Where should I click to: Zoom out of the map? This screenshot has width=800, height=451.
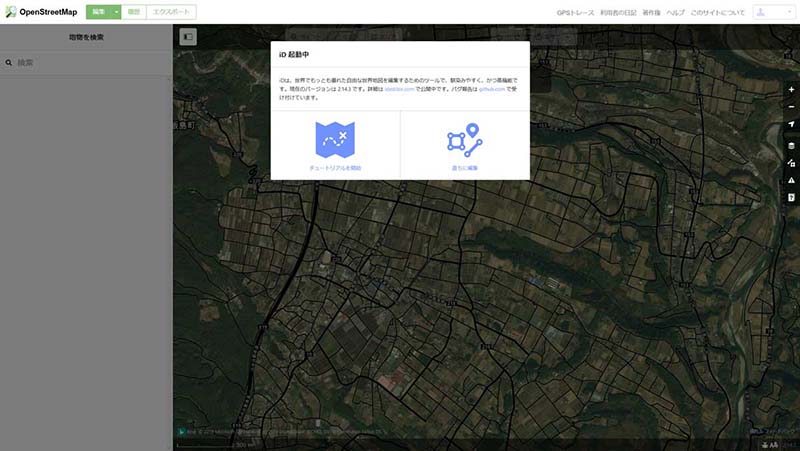tap(791, 107)
